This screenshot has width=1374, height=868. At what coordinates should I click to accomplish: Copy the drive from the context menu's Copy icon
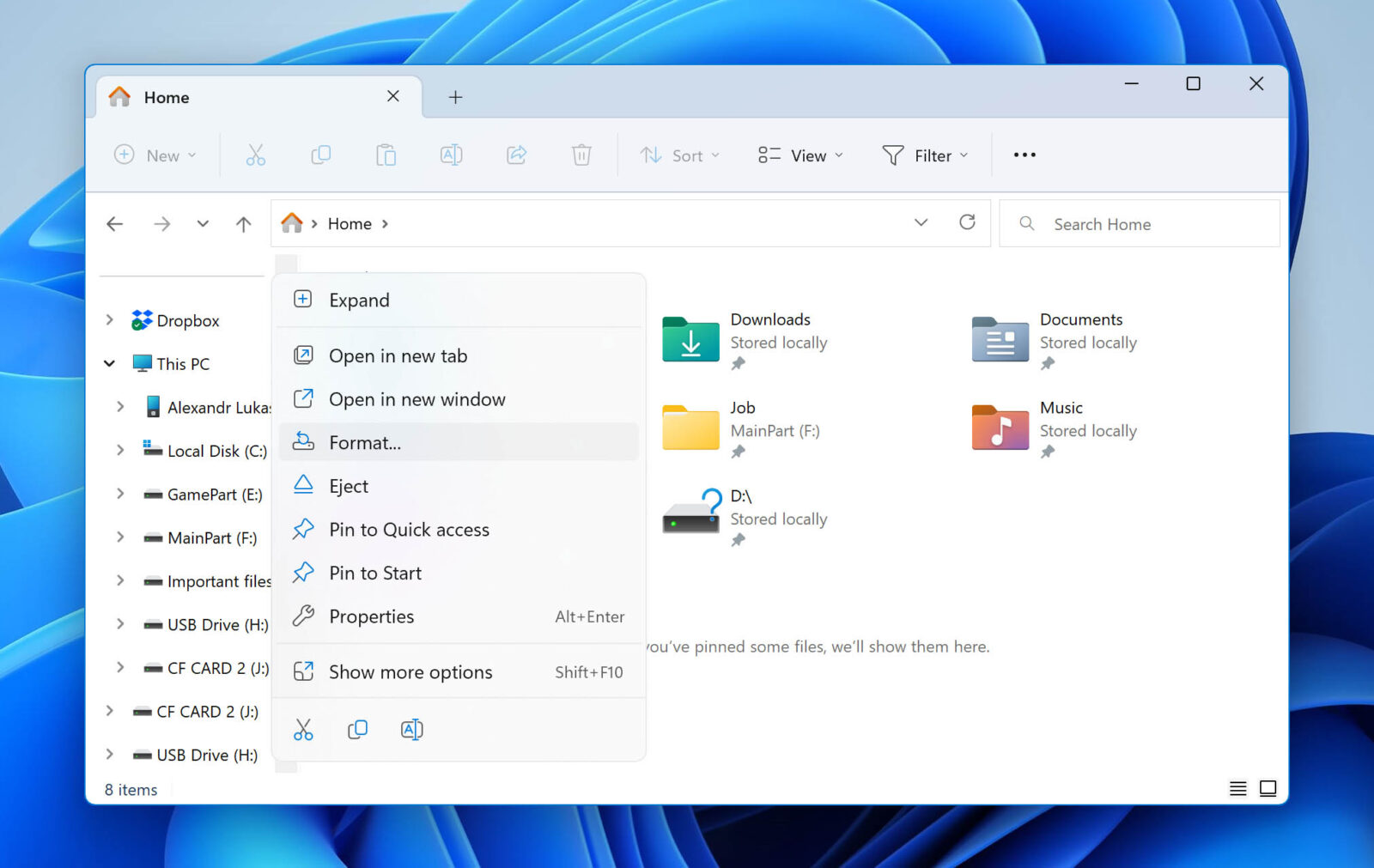point(358,729)
